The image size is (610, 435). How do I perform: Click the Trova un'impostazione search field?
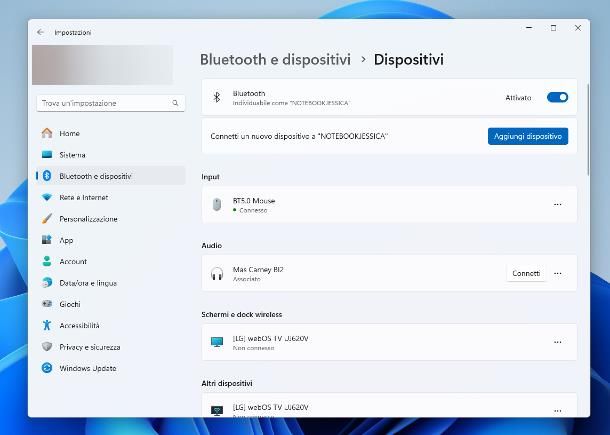pyautogui.click(x=111, y=103)
